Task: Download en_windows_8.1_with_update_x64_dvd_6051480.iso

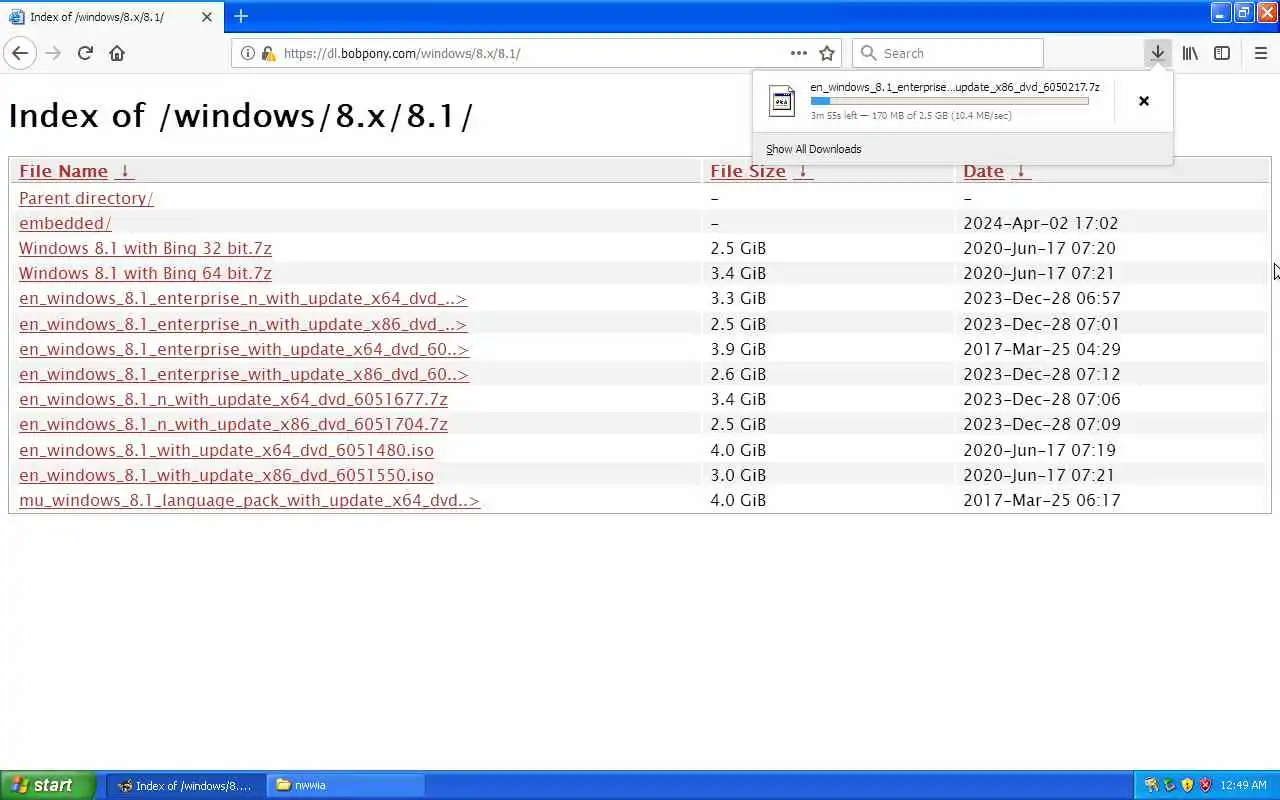Action: (x=226, y=450)
